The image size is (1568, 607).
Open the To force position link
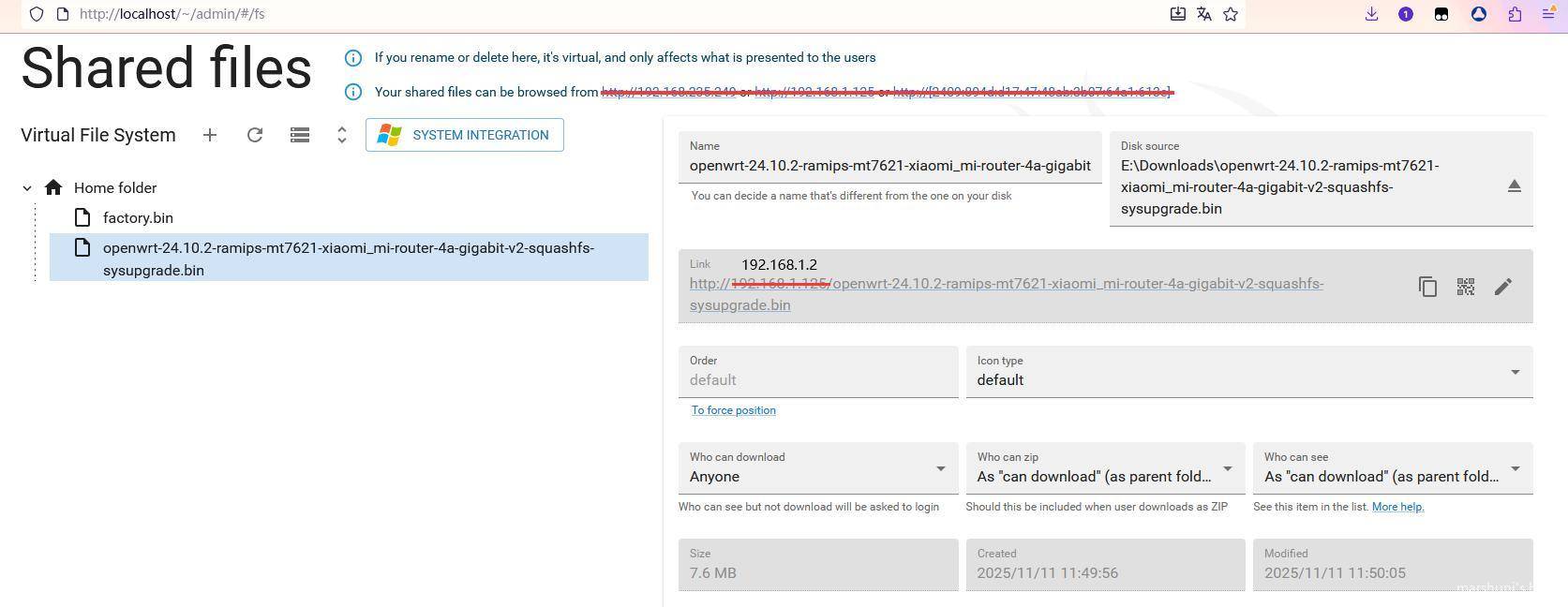pos(733,410)
